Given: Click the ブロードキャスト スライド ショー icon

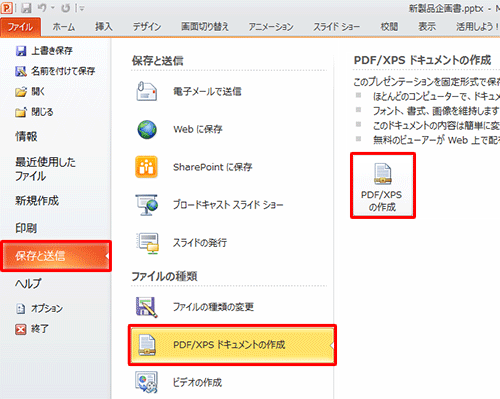Looking at the screenshot, I should [x=146, y=205].
